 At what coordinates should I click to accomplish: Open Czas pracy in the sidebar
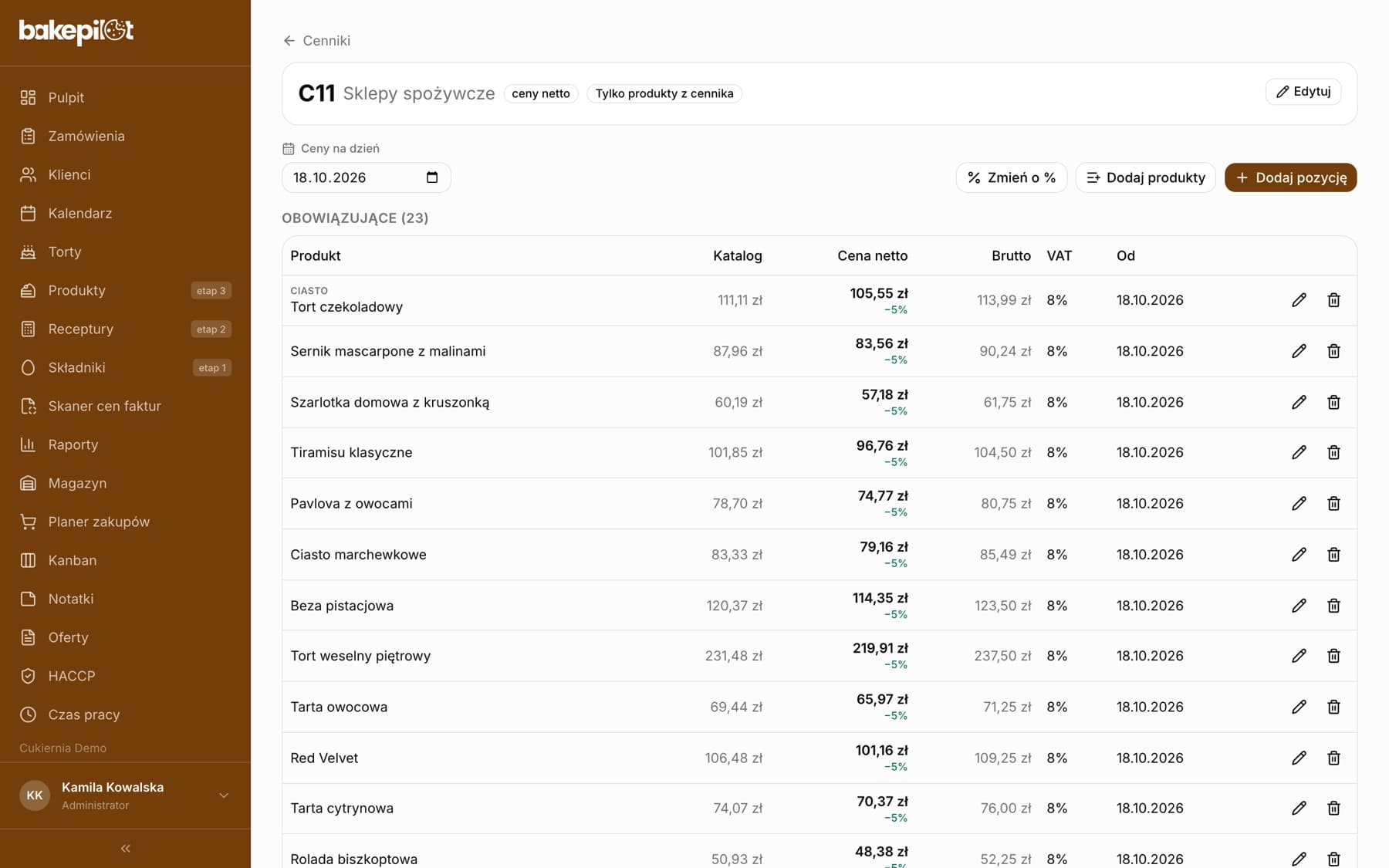pyautogui.click(x=125, y=714)
